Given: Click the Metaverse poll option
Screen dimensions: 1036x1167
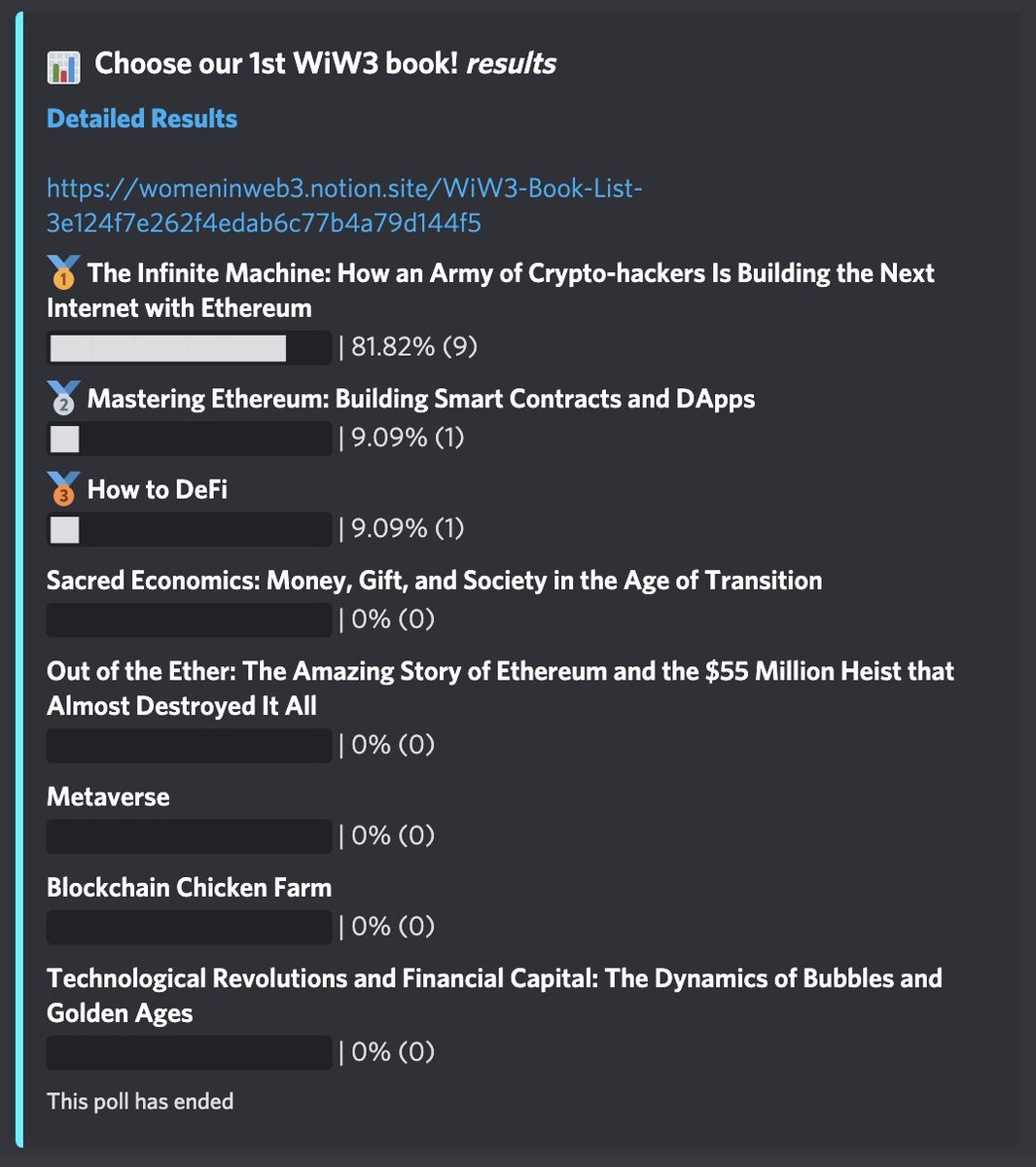Looking at the screenshot, I should [x=108, y=797].
